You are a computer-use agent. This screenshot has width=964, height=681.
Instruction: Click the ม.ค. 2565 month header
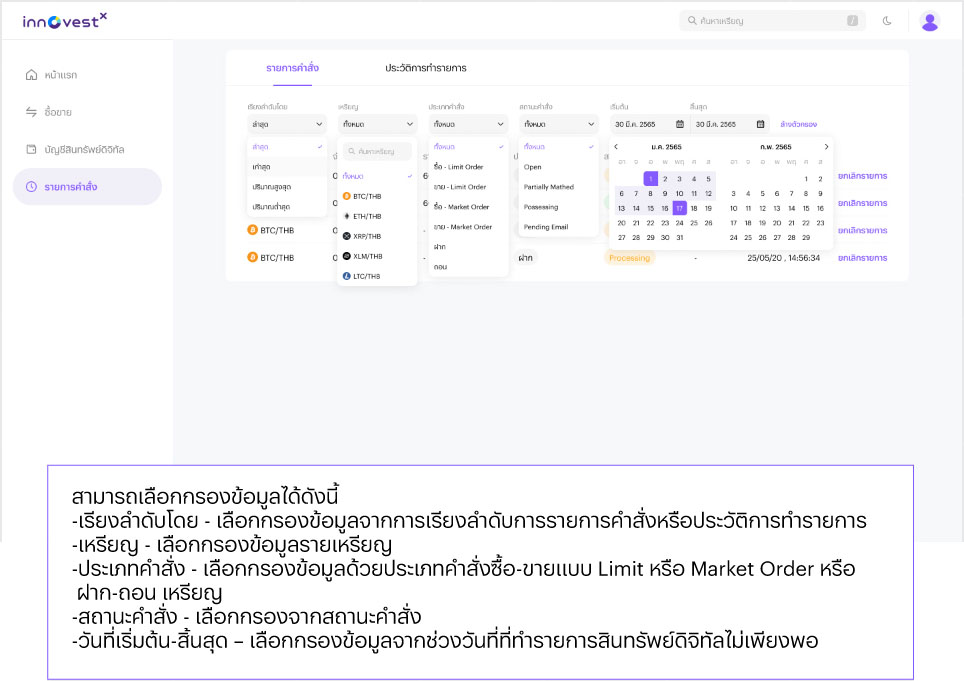tap(666, 147)
